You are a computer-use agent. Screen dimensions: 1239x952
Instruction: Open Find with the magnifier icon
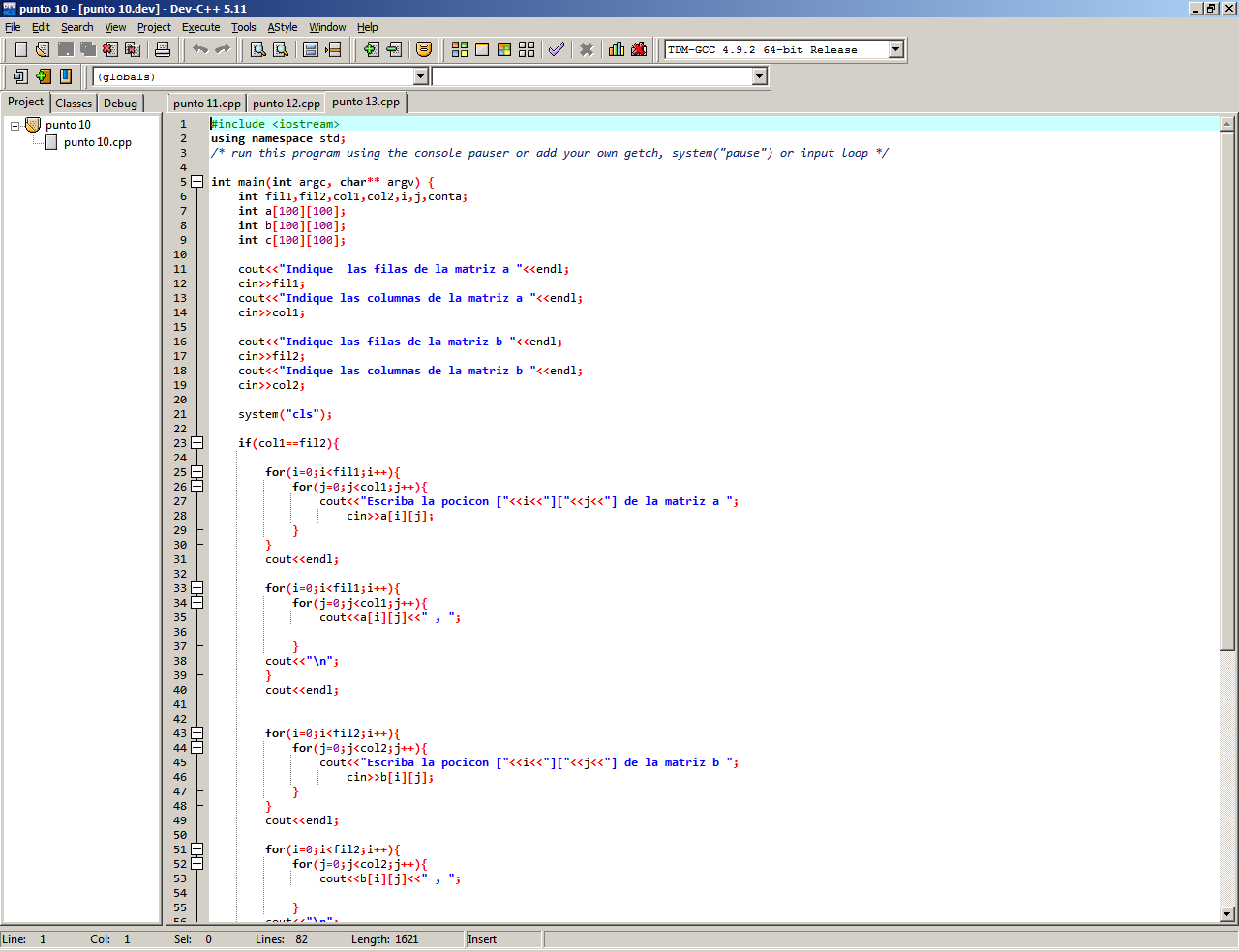(x=258, y=49)
